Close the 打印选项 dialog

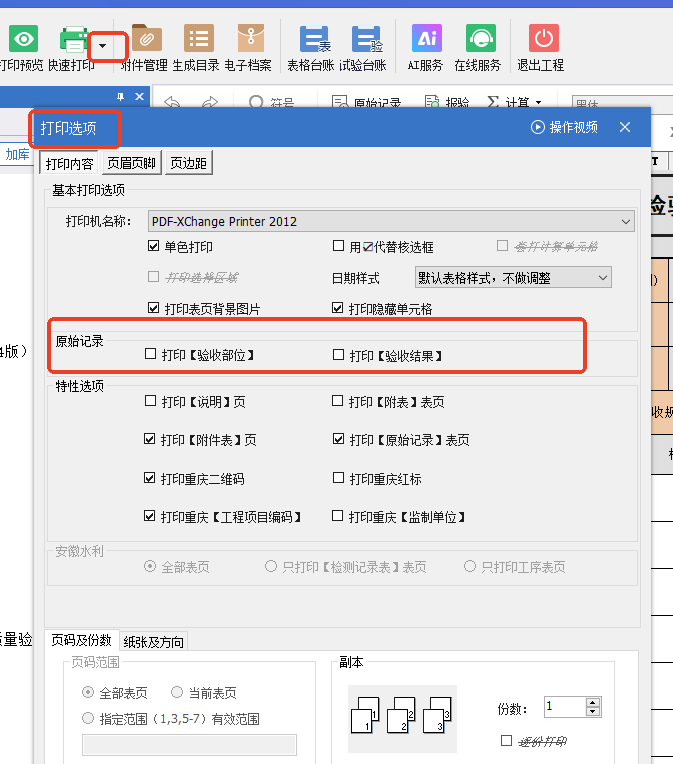pyautogui.click(x=625, y=127)
